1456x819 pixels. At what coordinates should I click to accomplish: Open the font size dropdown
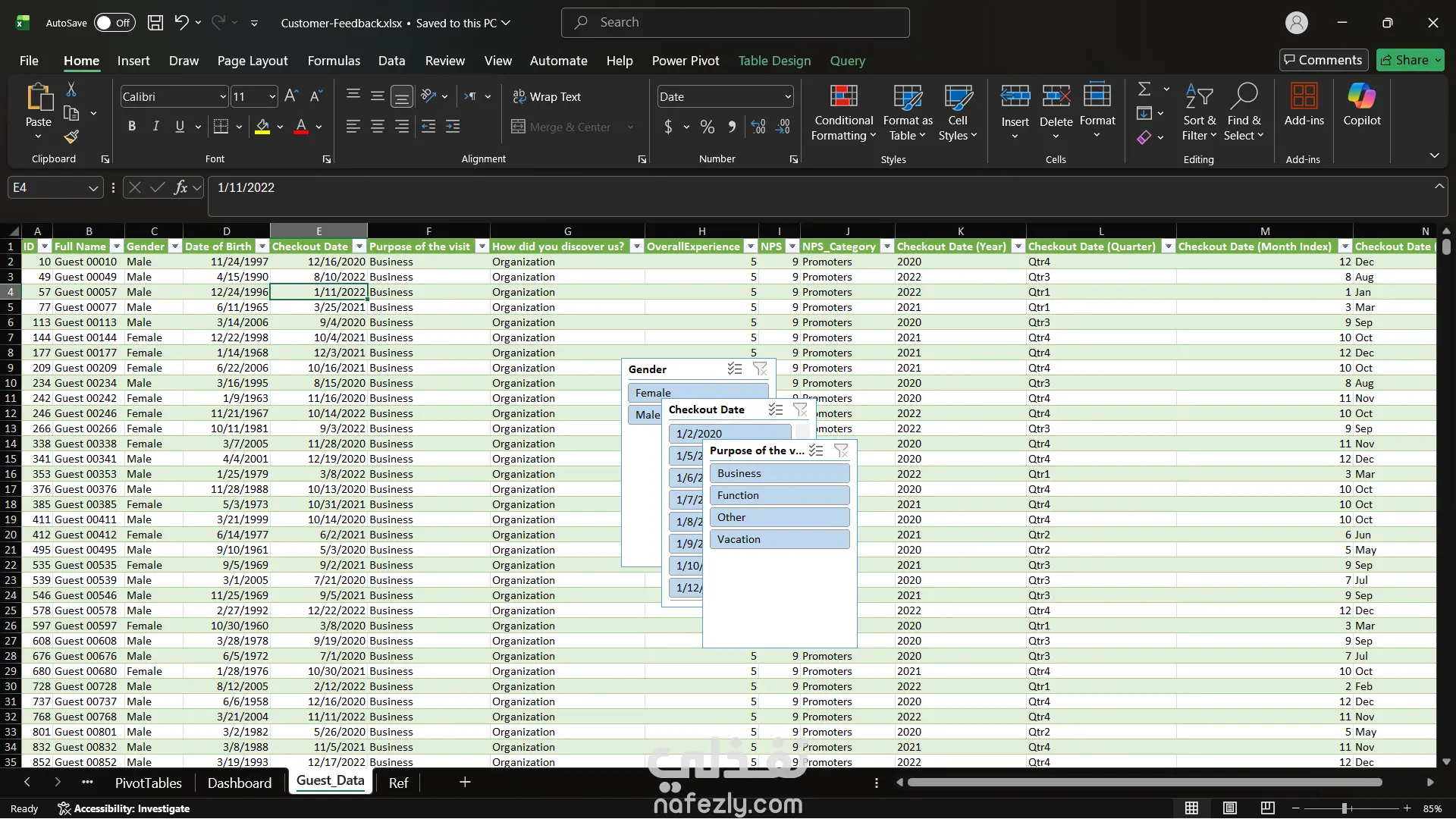tap(272, 96)
